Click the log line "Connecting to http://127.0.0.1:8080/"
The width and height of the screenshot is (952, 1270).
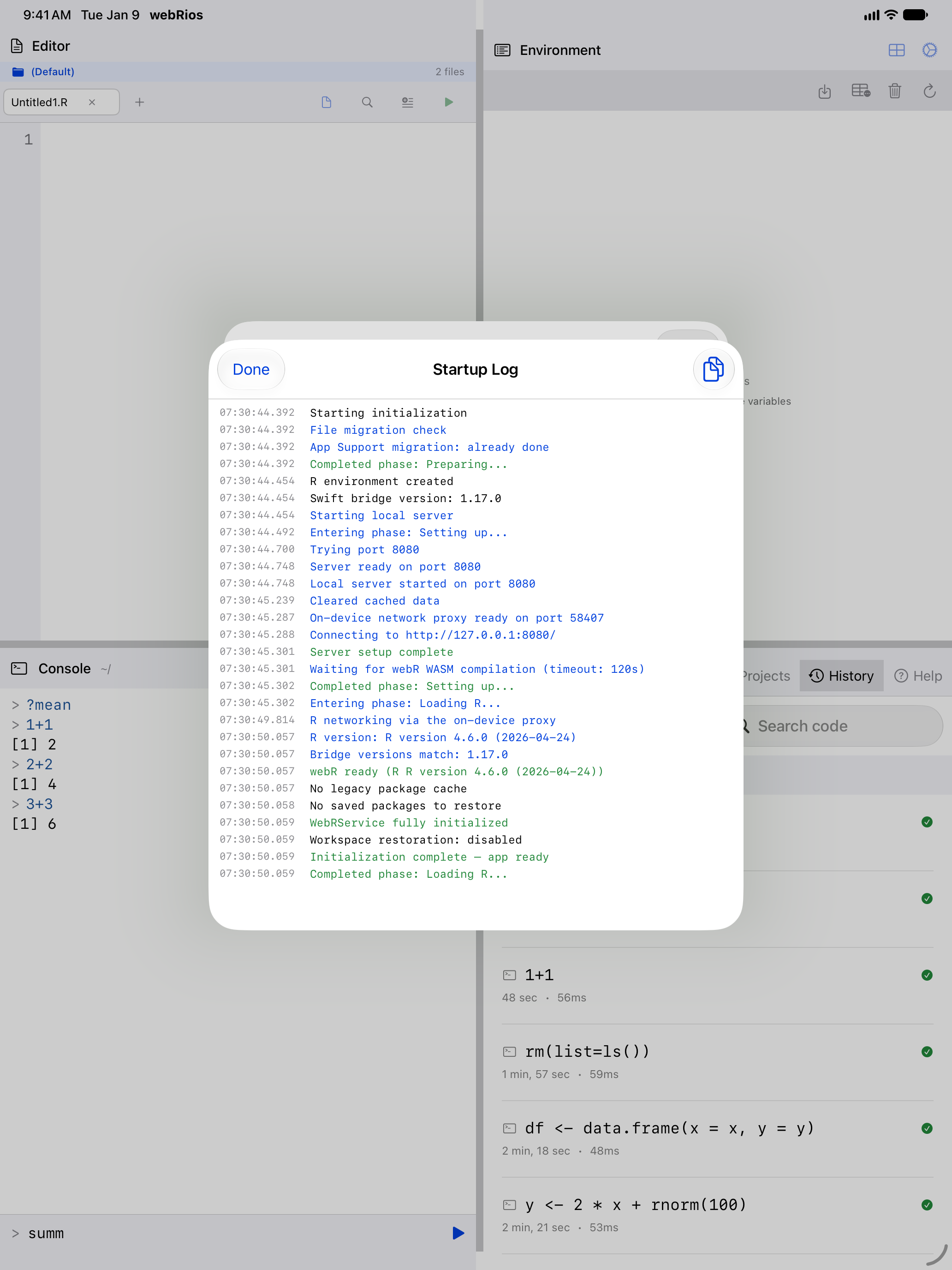[433, 635]
